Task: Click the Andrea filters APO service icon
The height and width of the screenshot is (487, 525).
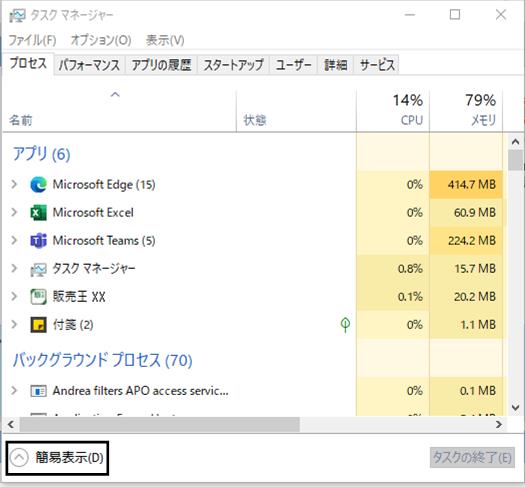Action: [39, 391]
